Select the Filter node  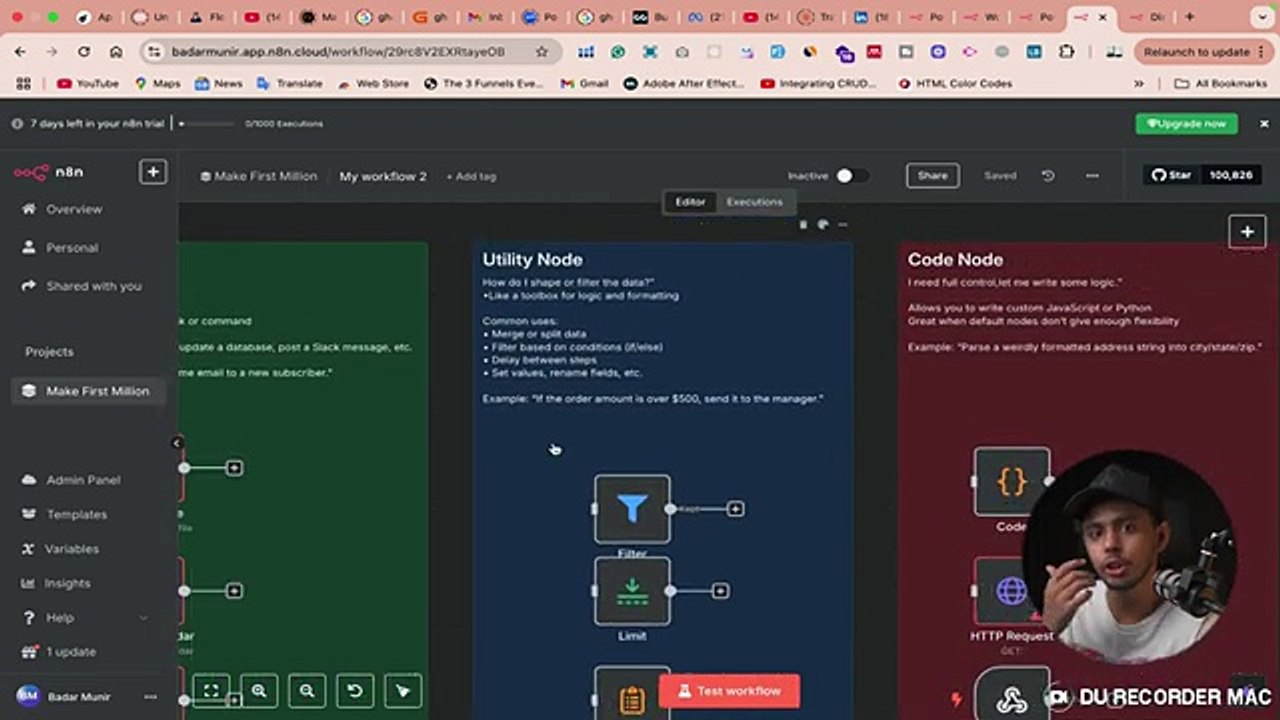pyautogui.click(x=632, y=509)
